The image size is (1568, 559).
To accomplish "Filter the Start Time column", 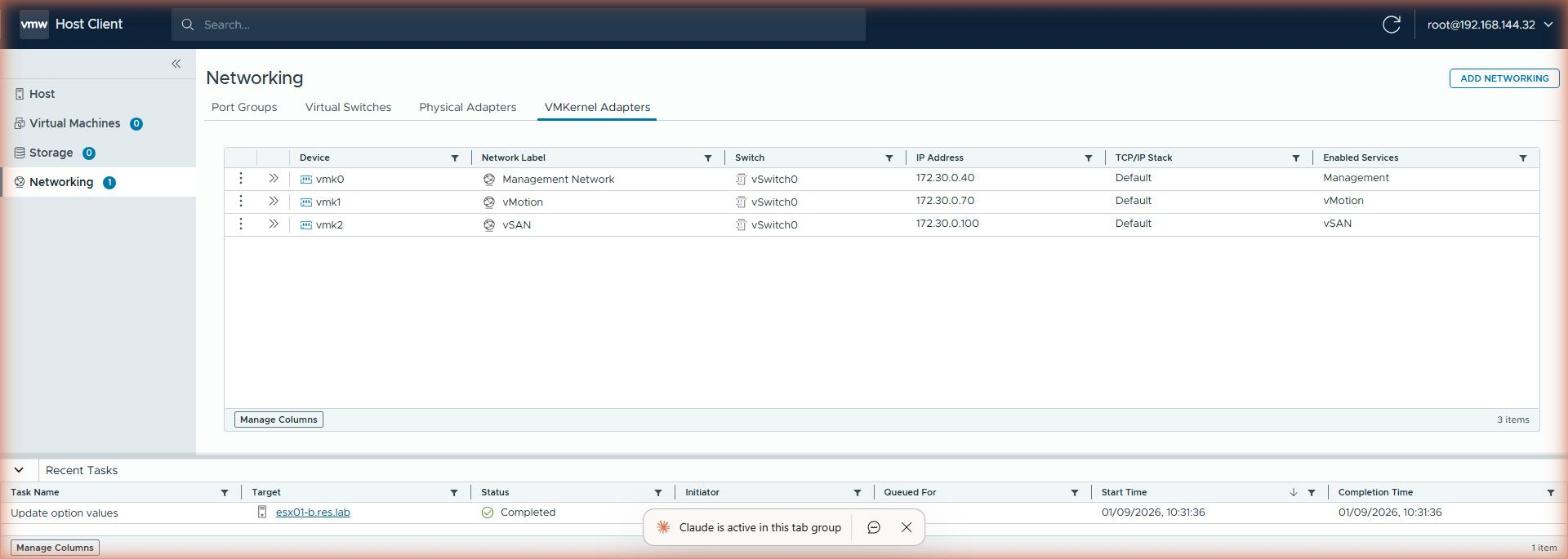I will point(1311,493).
